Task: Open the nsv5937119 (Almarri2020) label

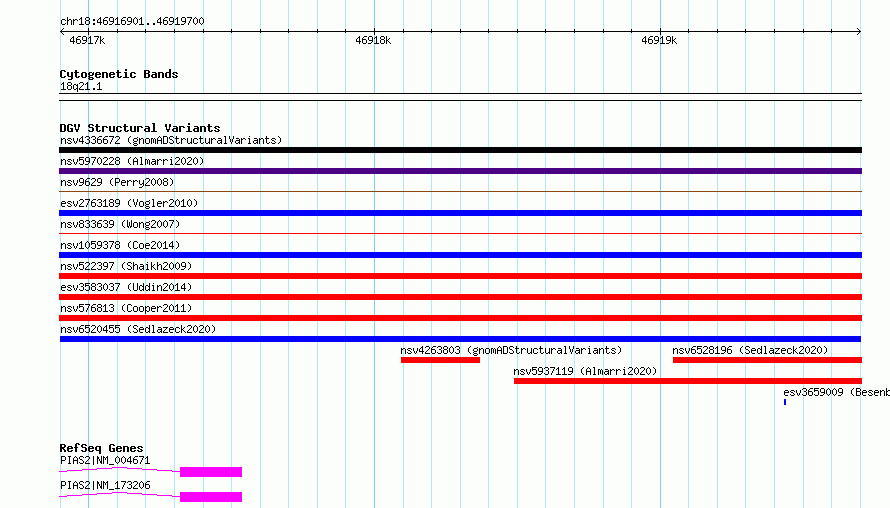Action: (x=585, y=371)
